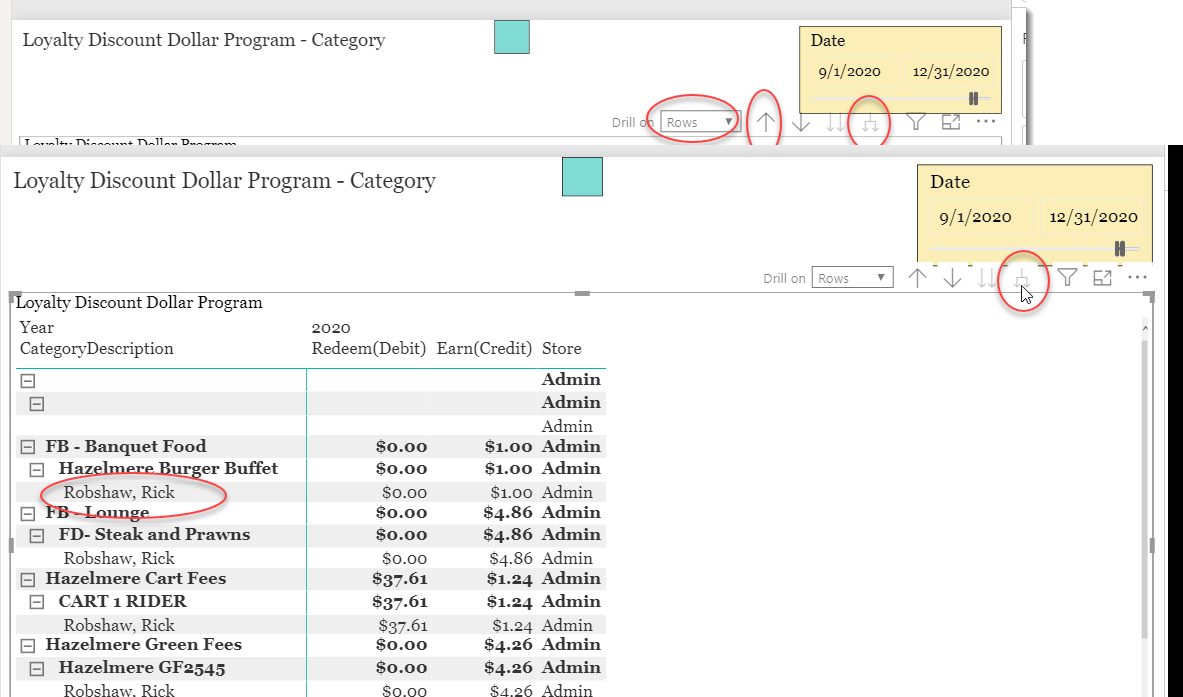Click Hazelmere Cart Fees category name
This screenshot has height=697, width=1183.
coord(136,579)
